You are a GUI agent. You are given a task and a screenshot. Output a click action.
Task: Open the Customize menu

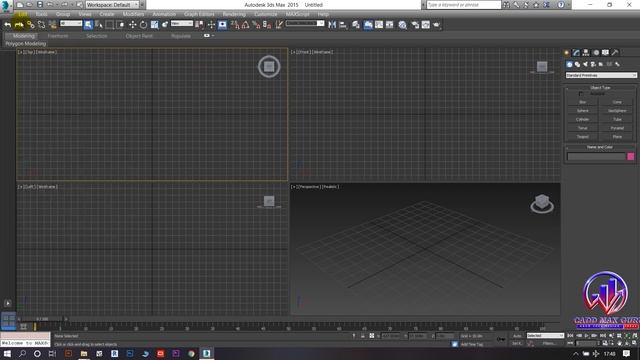click(x=266, y=14)
